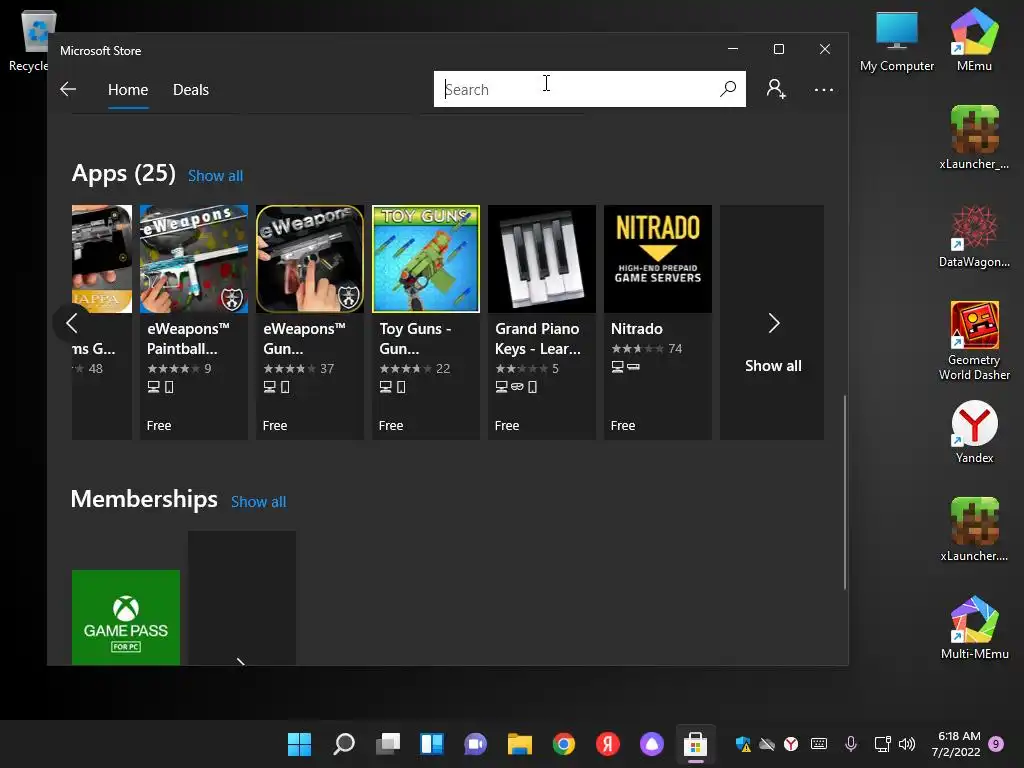This screenshot has height=768, width=1024.
Task: Click the cloud sync tray icon
Action: (767, 744)
